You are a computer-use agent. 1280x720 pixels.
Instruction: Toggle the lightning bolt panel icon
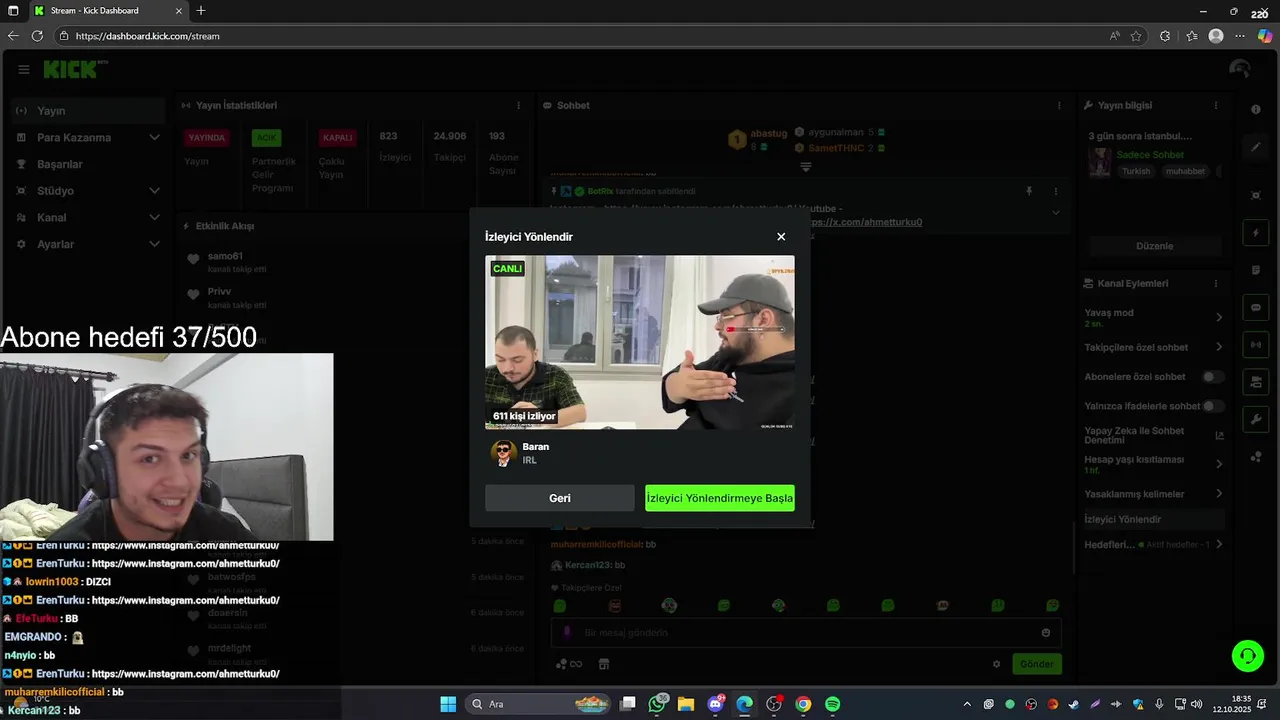[1256, 233]
